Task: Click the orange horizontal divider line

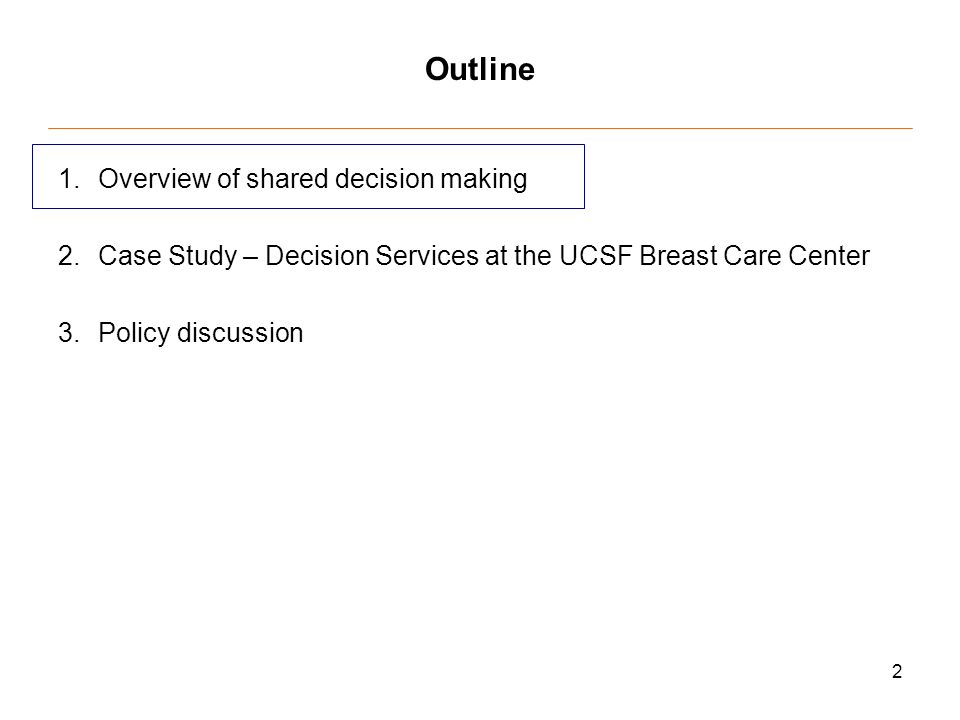Action: click(480, 129)
